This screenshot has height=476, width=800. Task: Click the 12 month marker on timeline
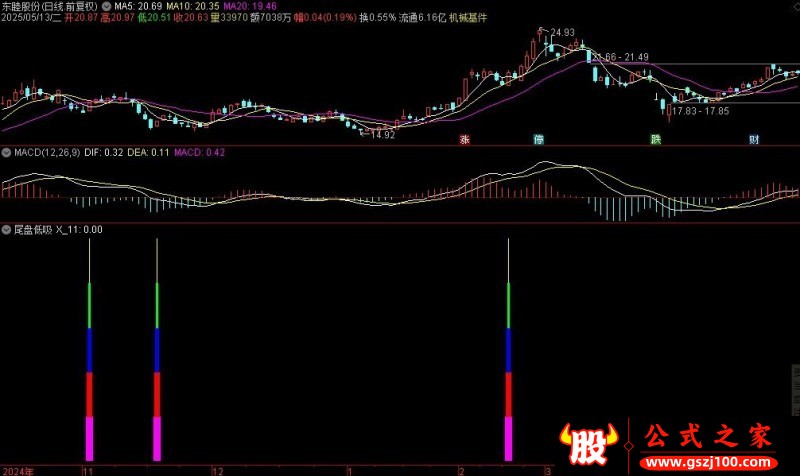pos(217,471)
